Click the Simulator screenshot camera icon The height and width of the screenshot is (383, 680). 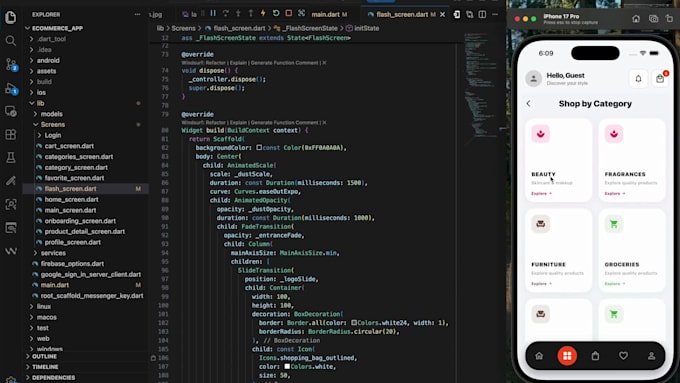[x=654, y=19]
